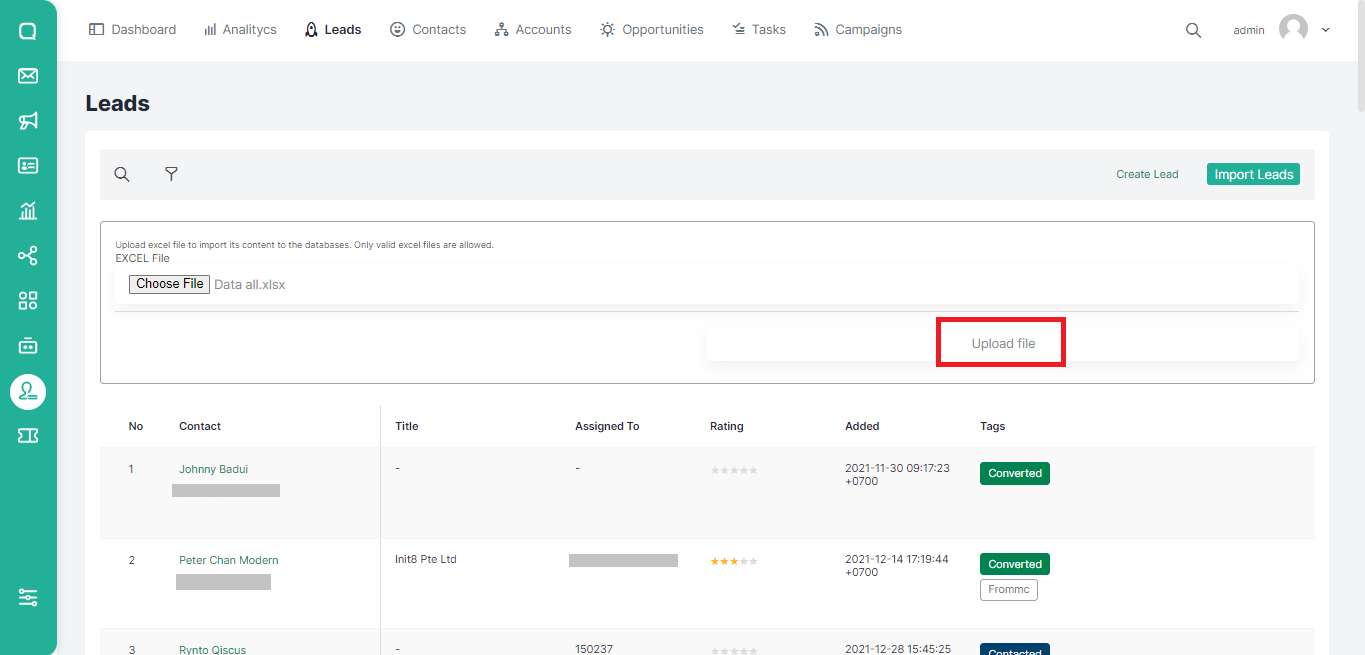Open the Campaigns tab
The width and height of the screenshot is (1365, 655).
(858, 30)
